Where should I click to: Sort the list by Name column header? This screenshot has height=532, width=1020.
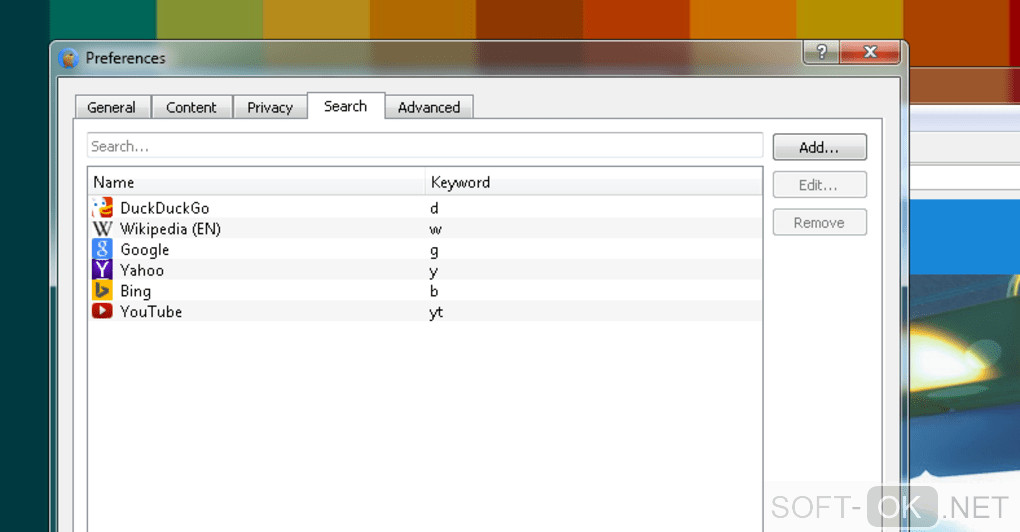coord(255,182)
